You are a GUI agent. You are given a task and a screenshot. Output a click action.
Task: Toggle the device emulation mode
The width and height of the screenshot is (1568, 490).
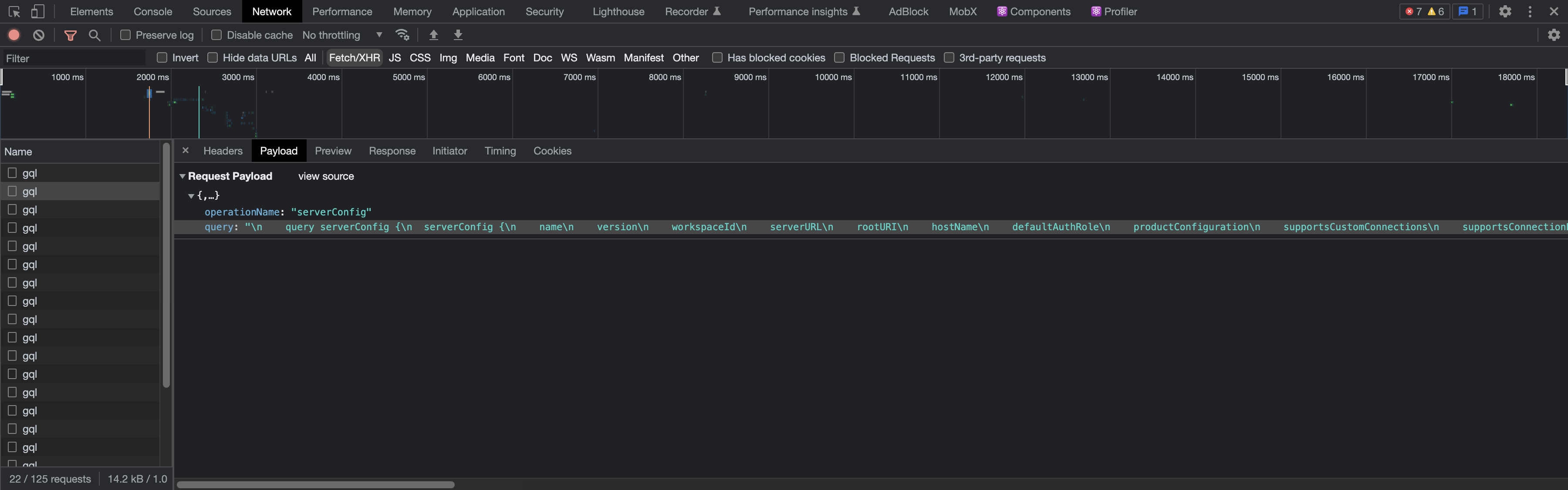point(38,11)
